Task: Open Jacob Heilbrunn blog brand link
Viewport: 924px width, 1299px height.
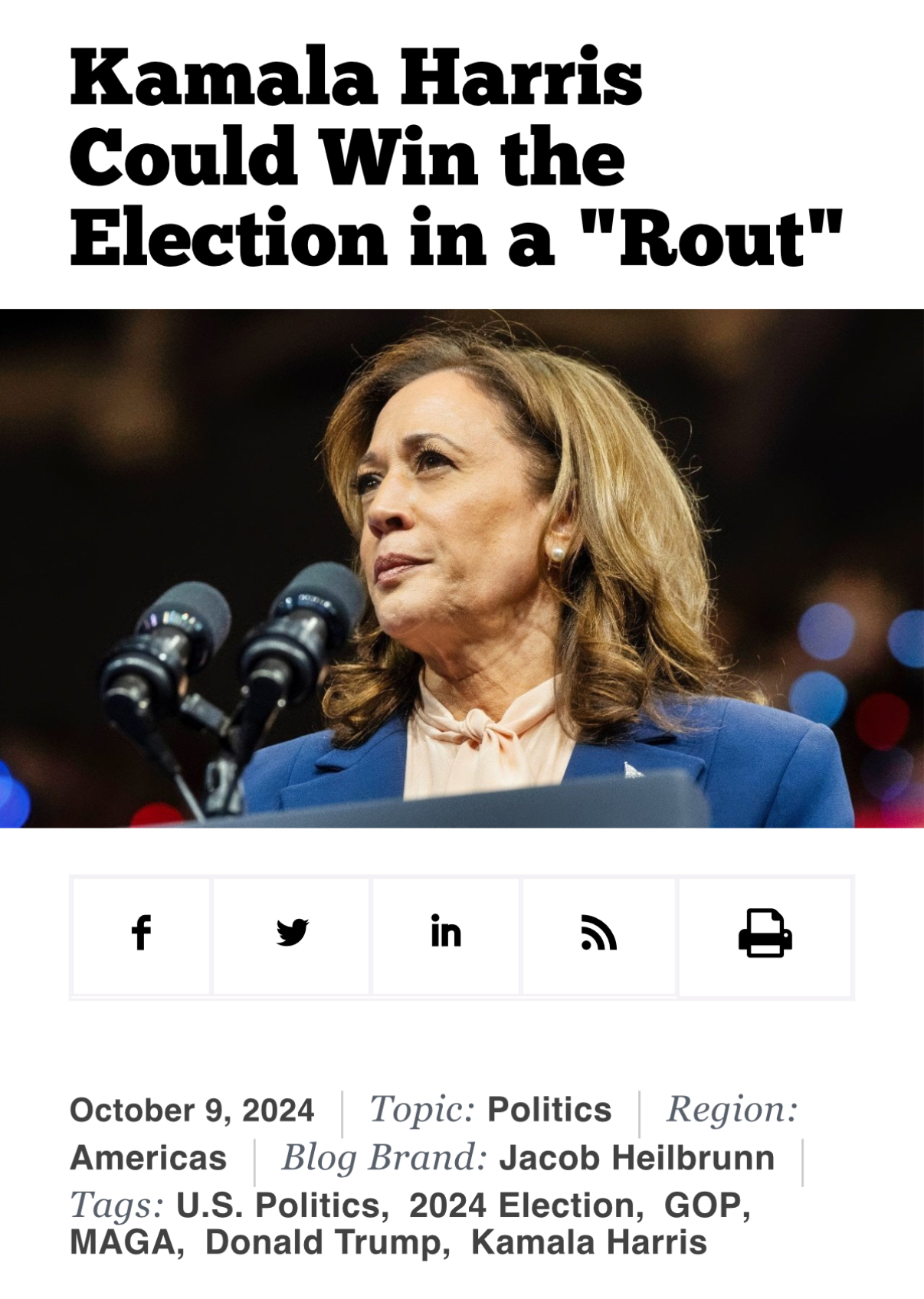Action: click(x=637, y=1158)
